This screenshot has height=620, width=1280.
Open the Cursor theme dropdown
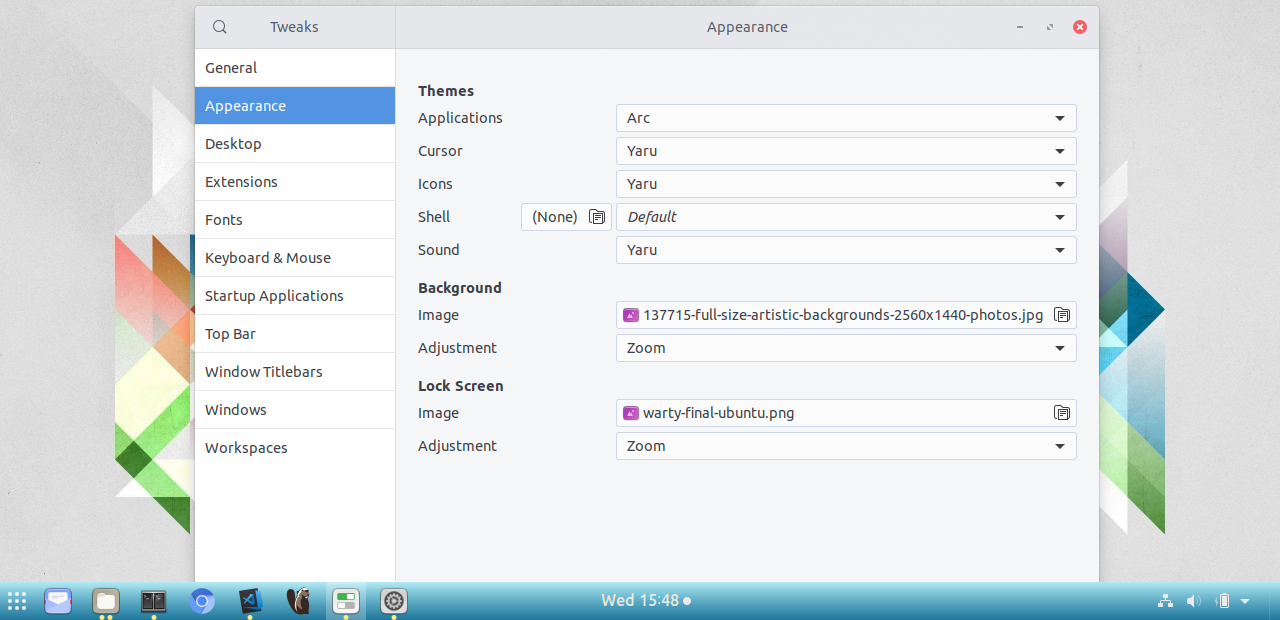coord(846,151)
